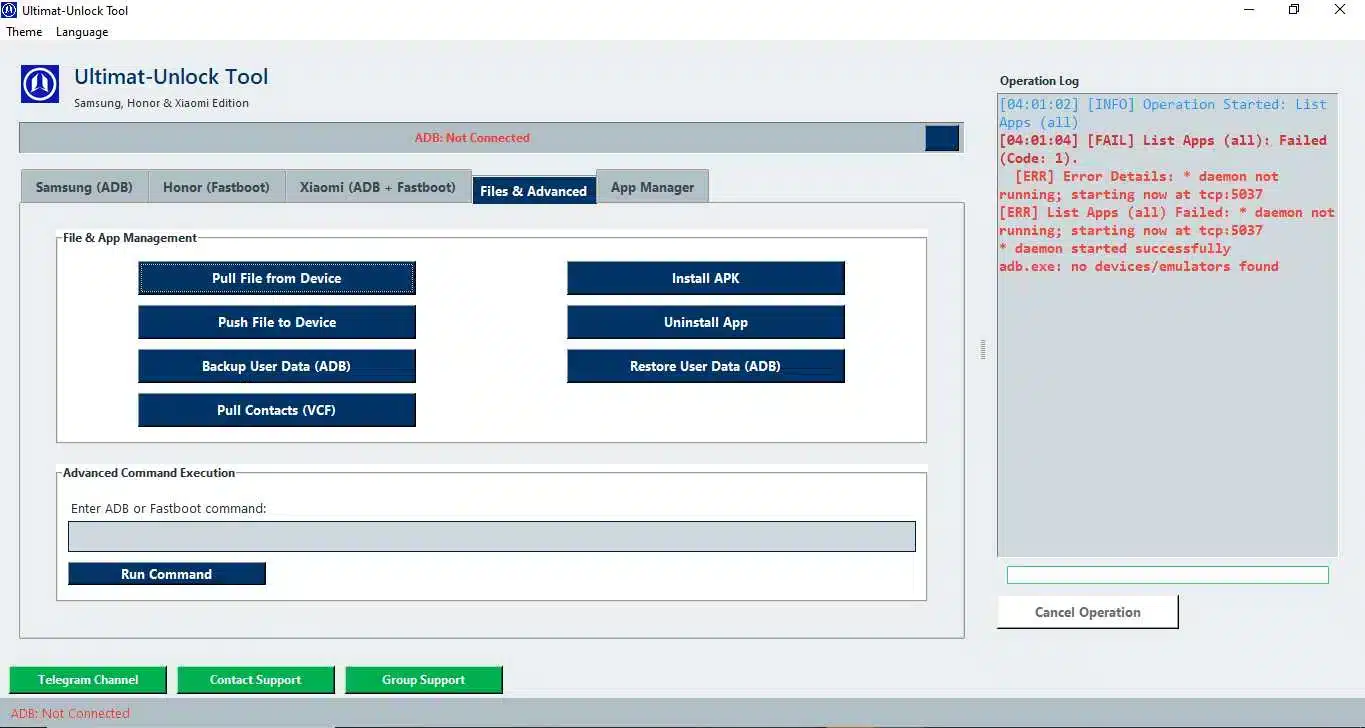Click the Restore User Data (ADB) button
The width and height of the screenshot is (1365, 728).
coord(705,366)
